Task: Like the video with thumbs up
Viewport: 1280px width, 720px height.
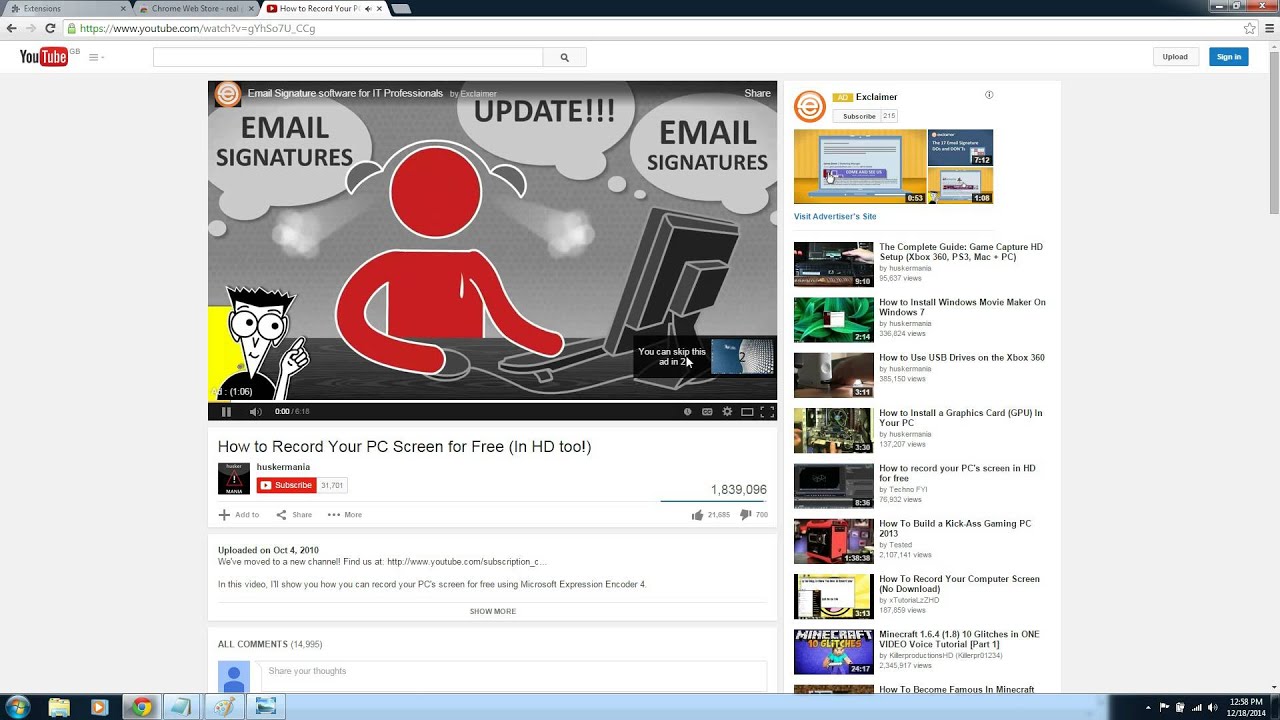Action: point(697,515)
